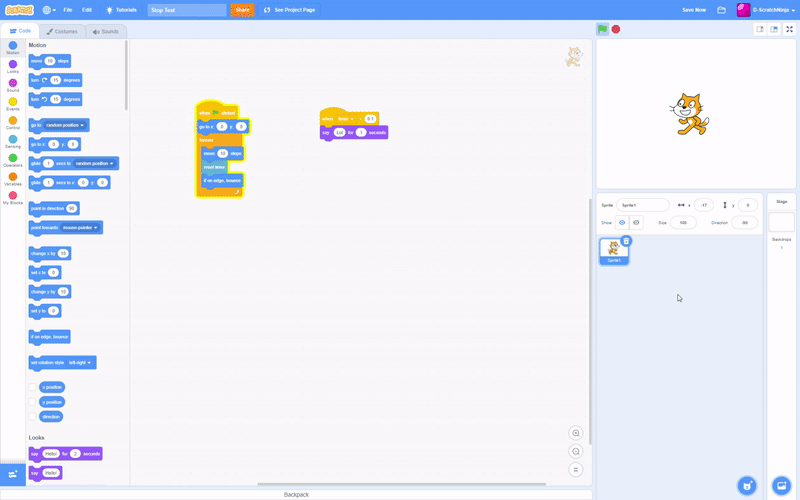
Task: Click the block palette vertical scrollbar
Action: tap(126, 75)
